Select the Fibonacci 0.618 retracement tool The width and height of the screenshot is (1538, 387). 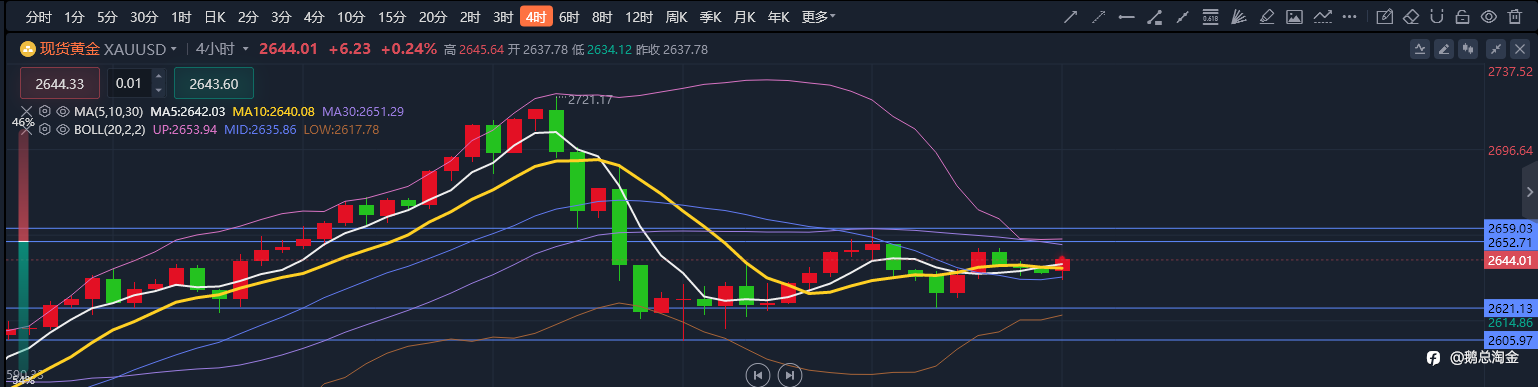pyautogui.click(x=1211, y=17)
